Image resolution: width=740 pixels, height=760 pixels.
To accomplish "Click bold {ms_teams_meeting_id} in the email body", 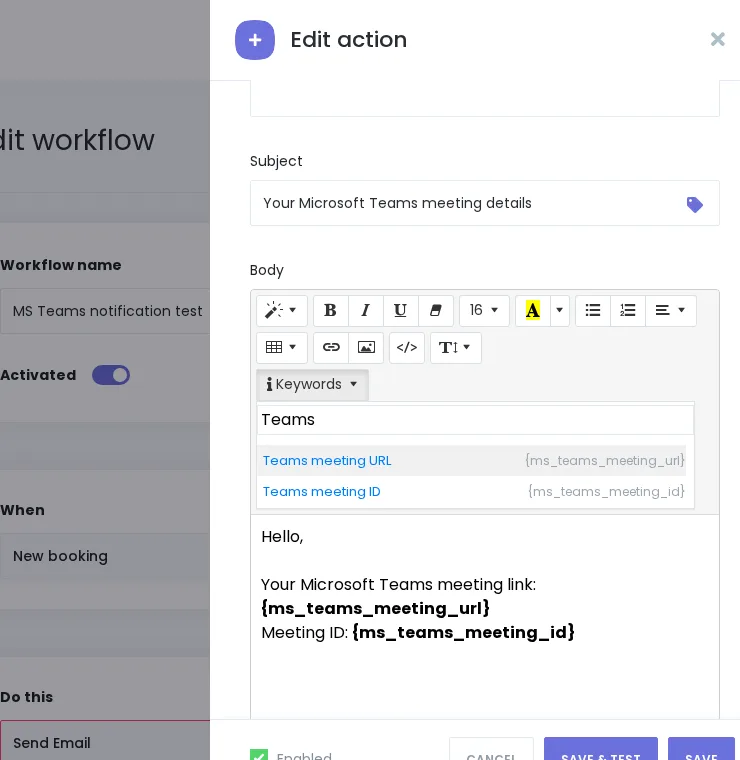I will [463, 633].
